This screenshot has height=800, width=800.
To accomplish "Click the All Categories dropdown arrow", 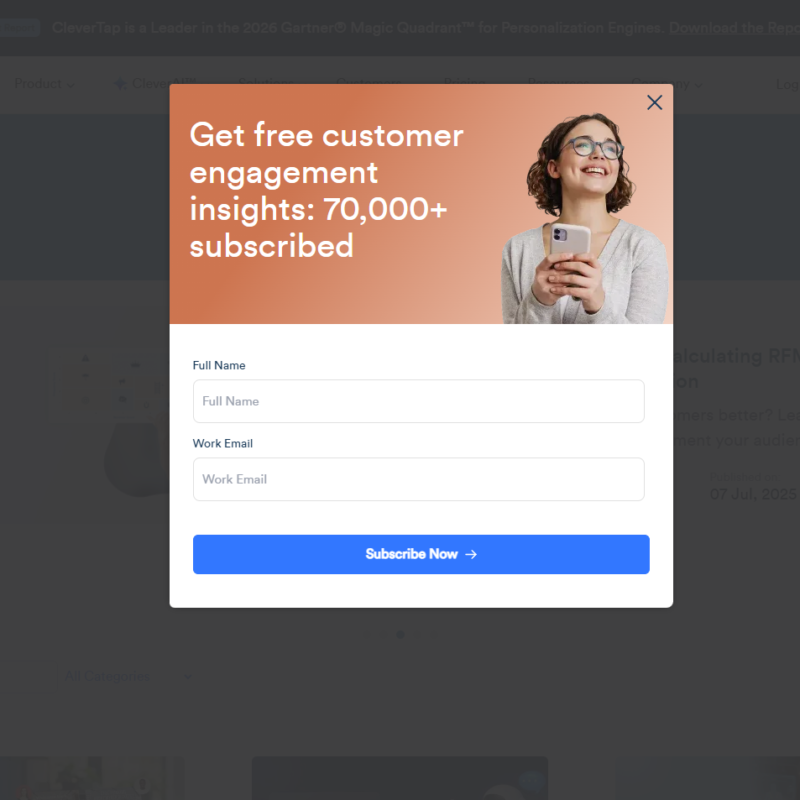I will click(x=188, y=677).
